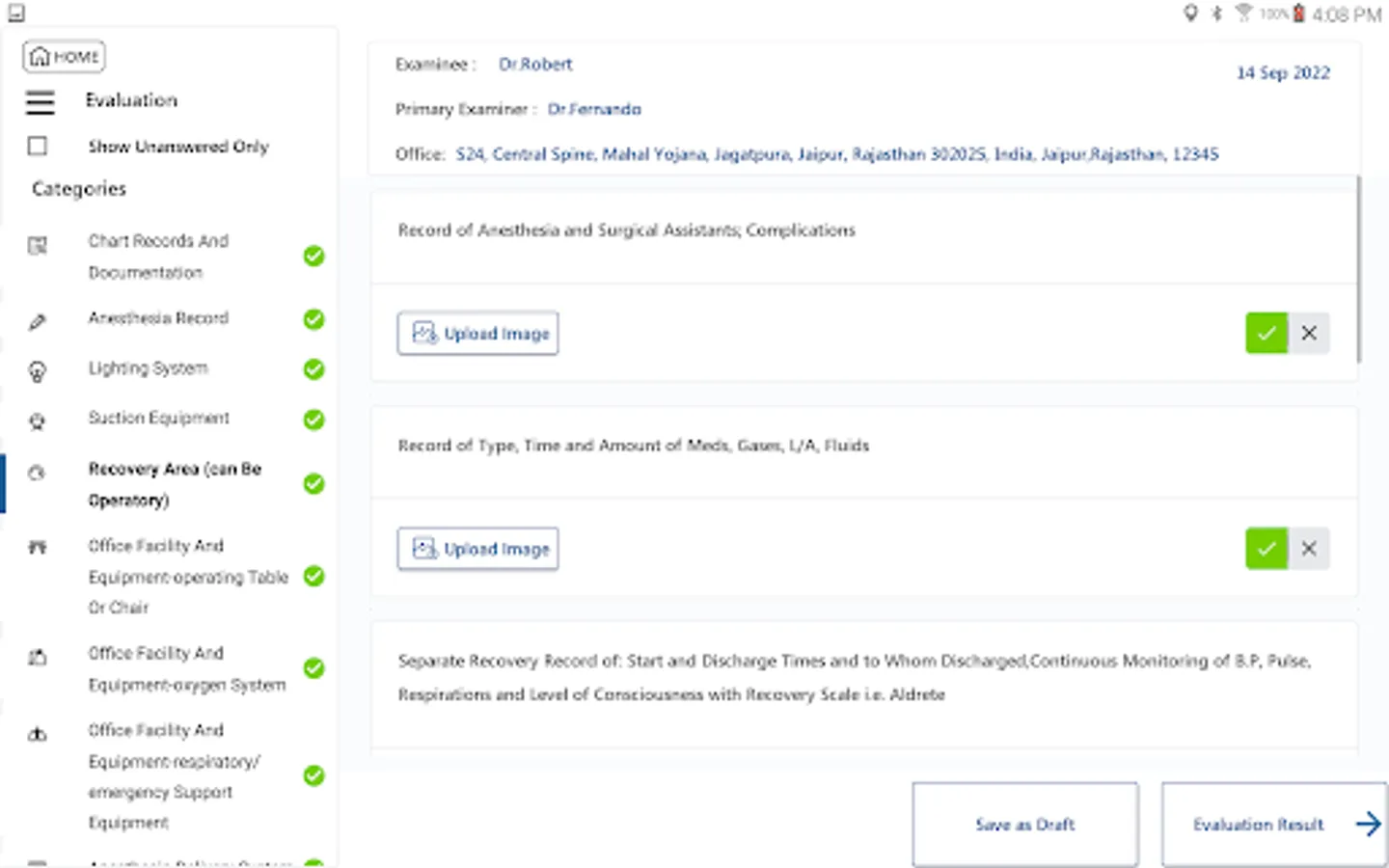The width and height of the screenshot is (1389, 868).
Task: Enable Show Unanswered Only checkbox
Action: [38, 146]
